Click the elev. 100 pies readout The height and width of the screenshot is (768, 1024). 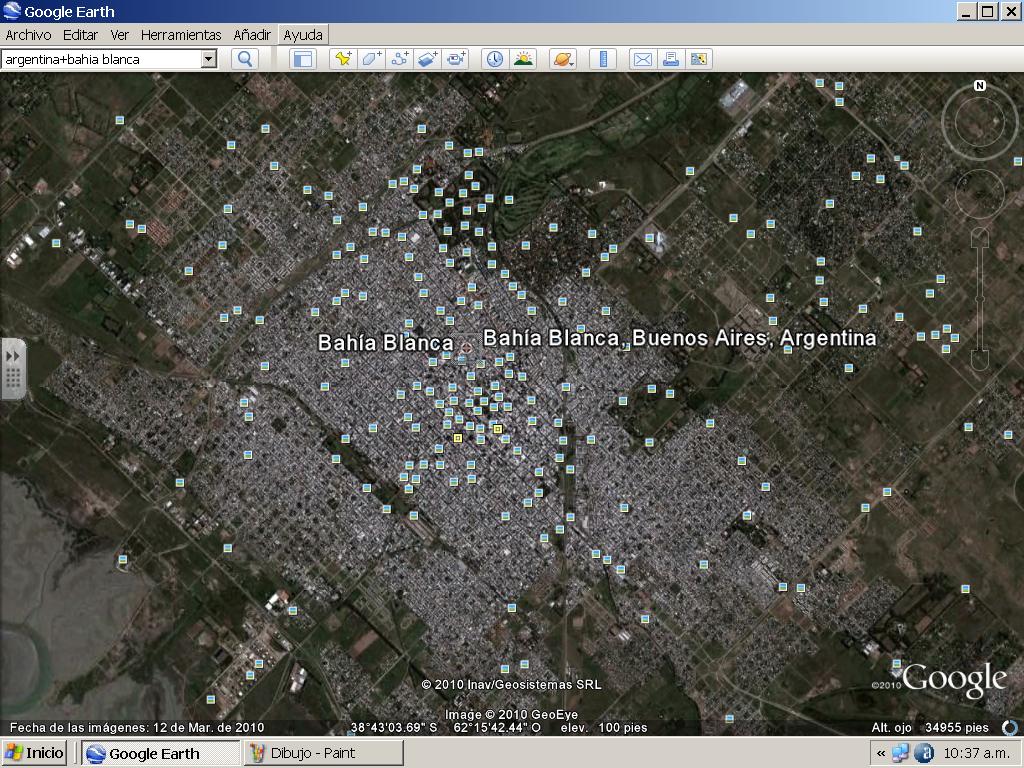point(603,728)
